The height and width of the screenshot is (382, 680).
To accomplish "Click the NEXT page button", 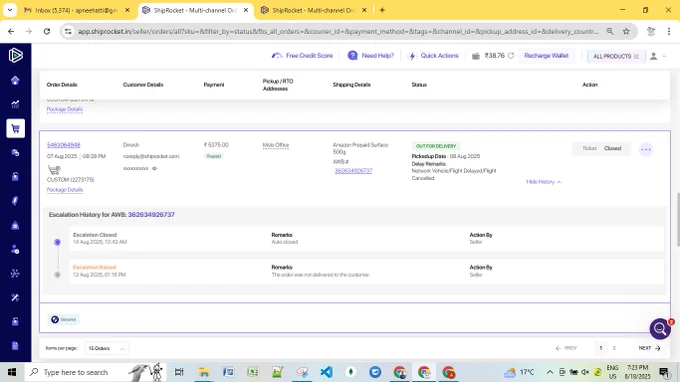I will (x=649, y=348).
